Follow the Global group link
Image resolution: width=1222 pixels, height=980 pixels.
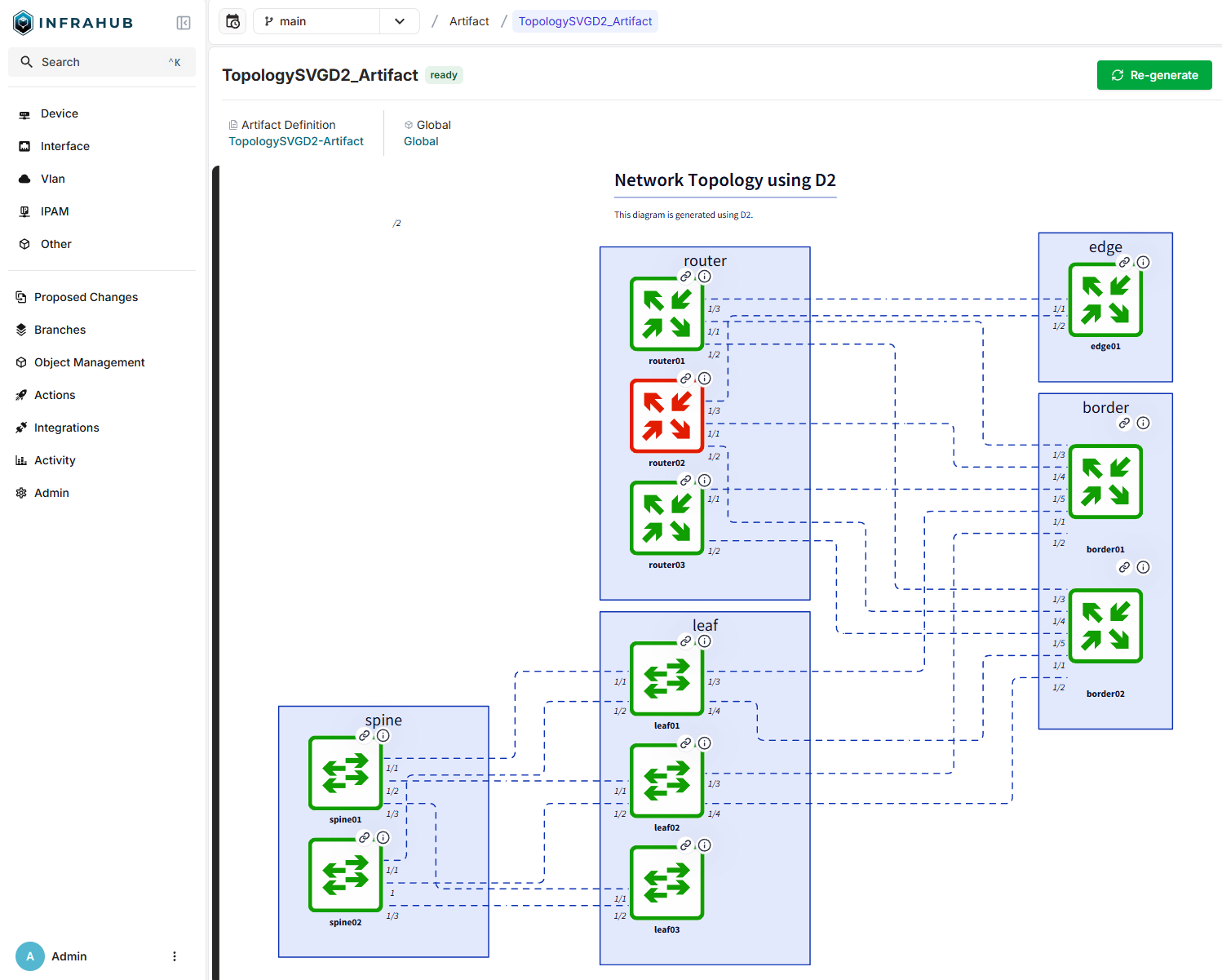421,141
